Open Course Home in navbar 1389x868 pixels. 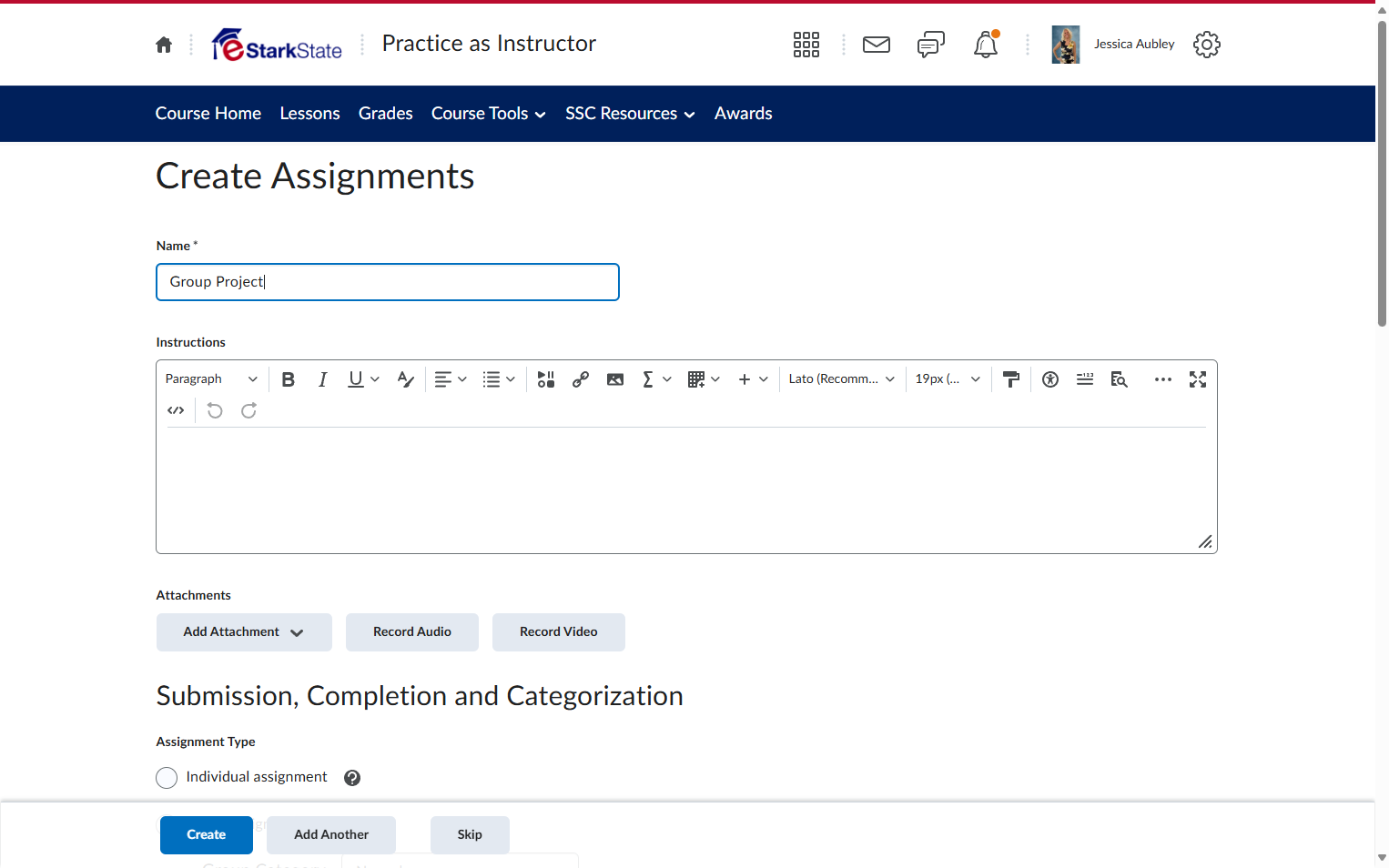point(208,114)
